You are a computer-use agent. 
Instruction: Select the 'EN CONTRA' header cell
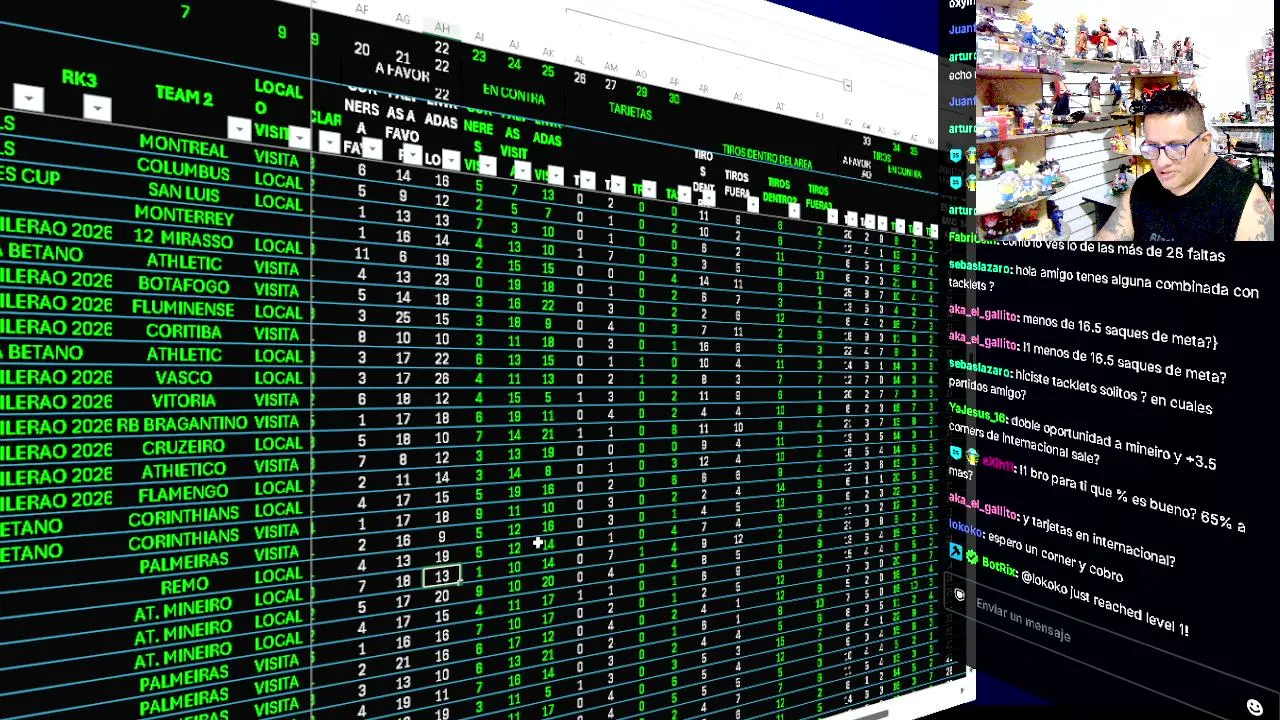(514, 96)
